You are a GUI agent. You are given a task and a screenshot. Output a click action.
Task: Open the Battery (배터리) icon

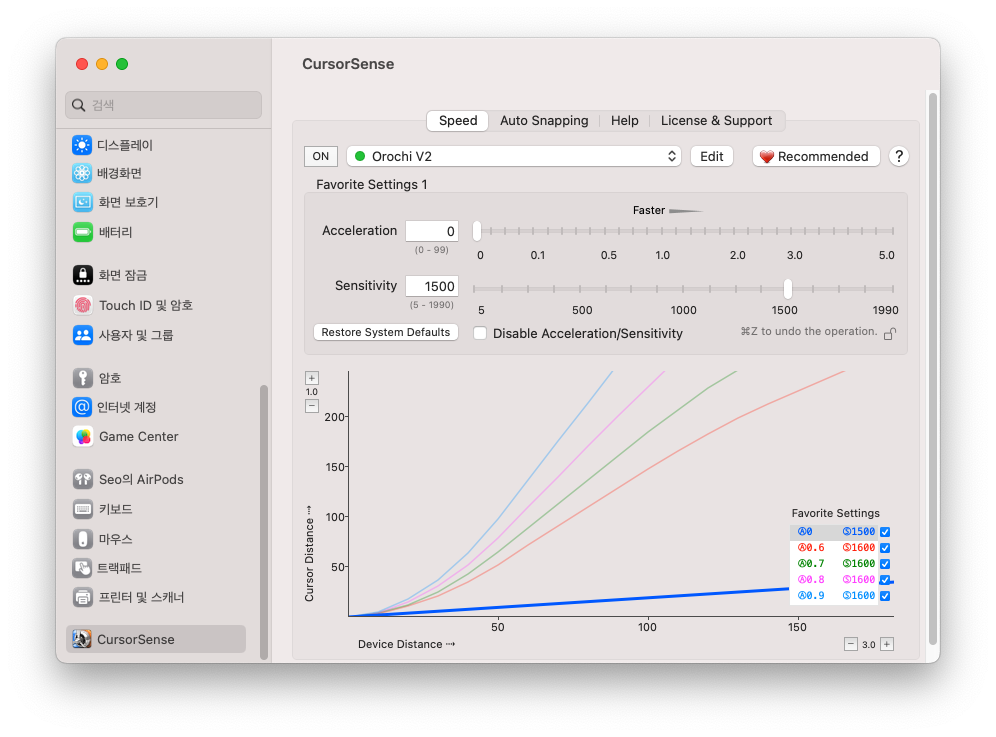pyautogui.click(x=82, y=232)
